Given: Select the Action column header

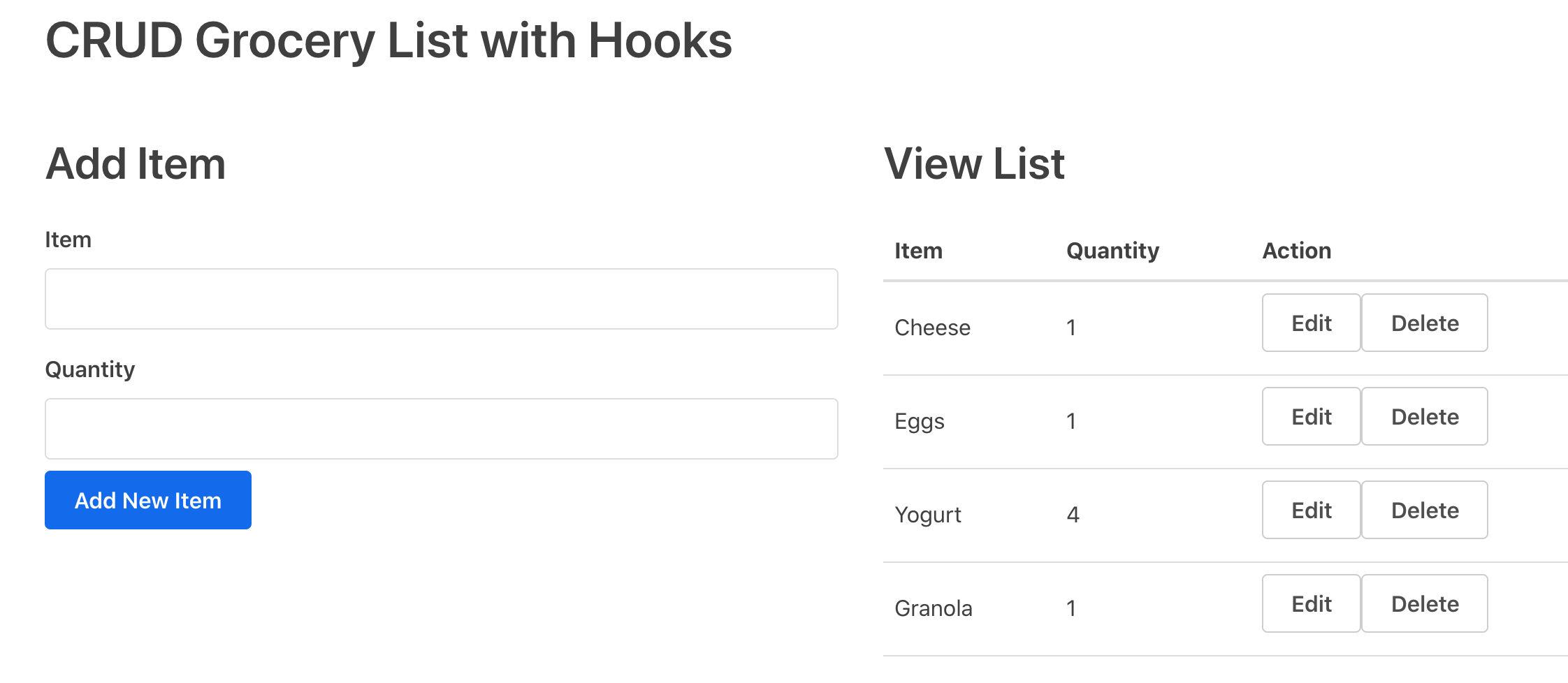Looking at the screenshot, I should pos(1296,250).
